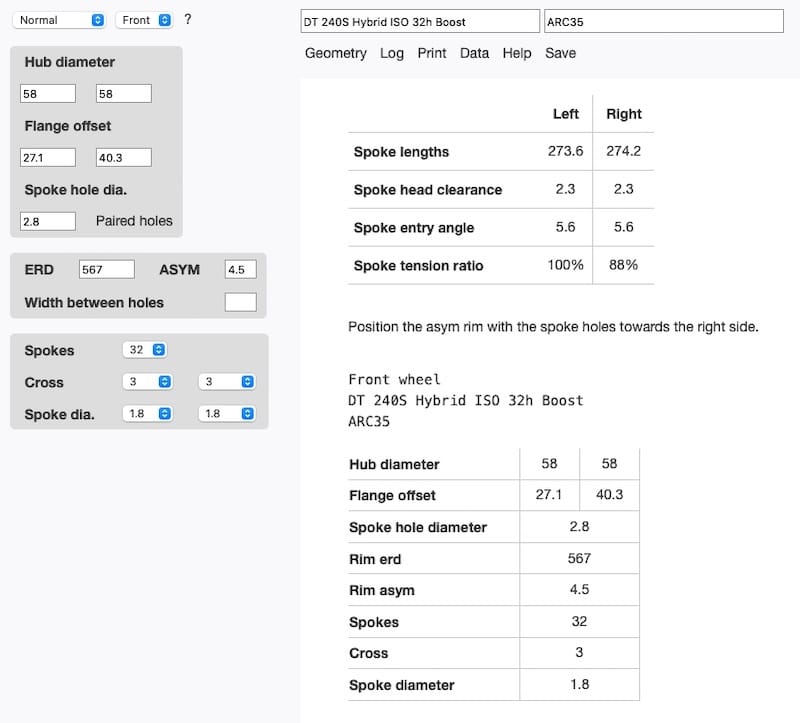Open the left Cross pattern dropdown

coord(145,382)
